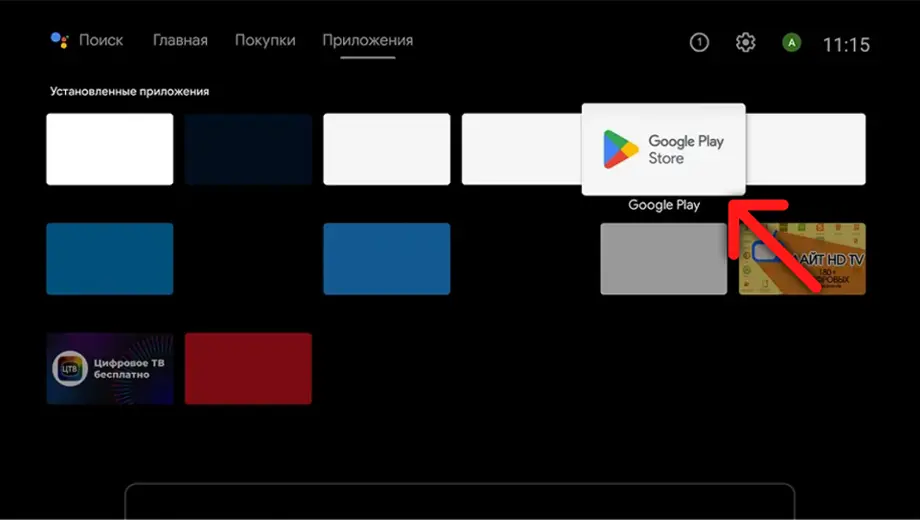Switch to the Главная tab
This screenshot has width=920, height=520.
[x=180, y=40]
